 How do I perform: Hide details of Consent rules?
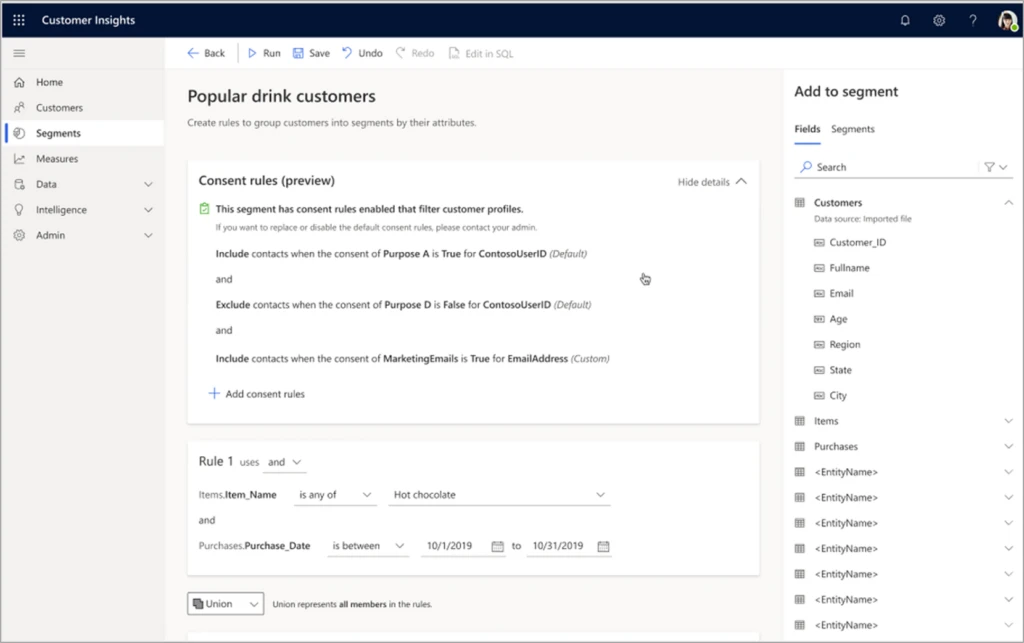pyautogui.click(x=712, y=182)
